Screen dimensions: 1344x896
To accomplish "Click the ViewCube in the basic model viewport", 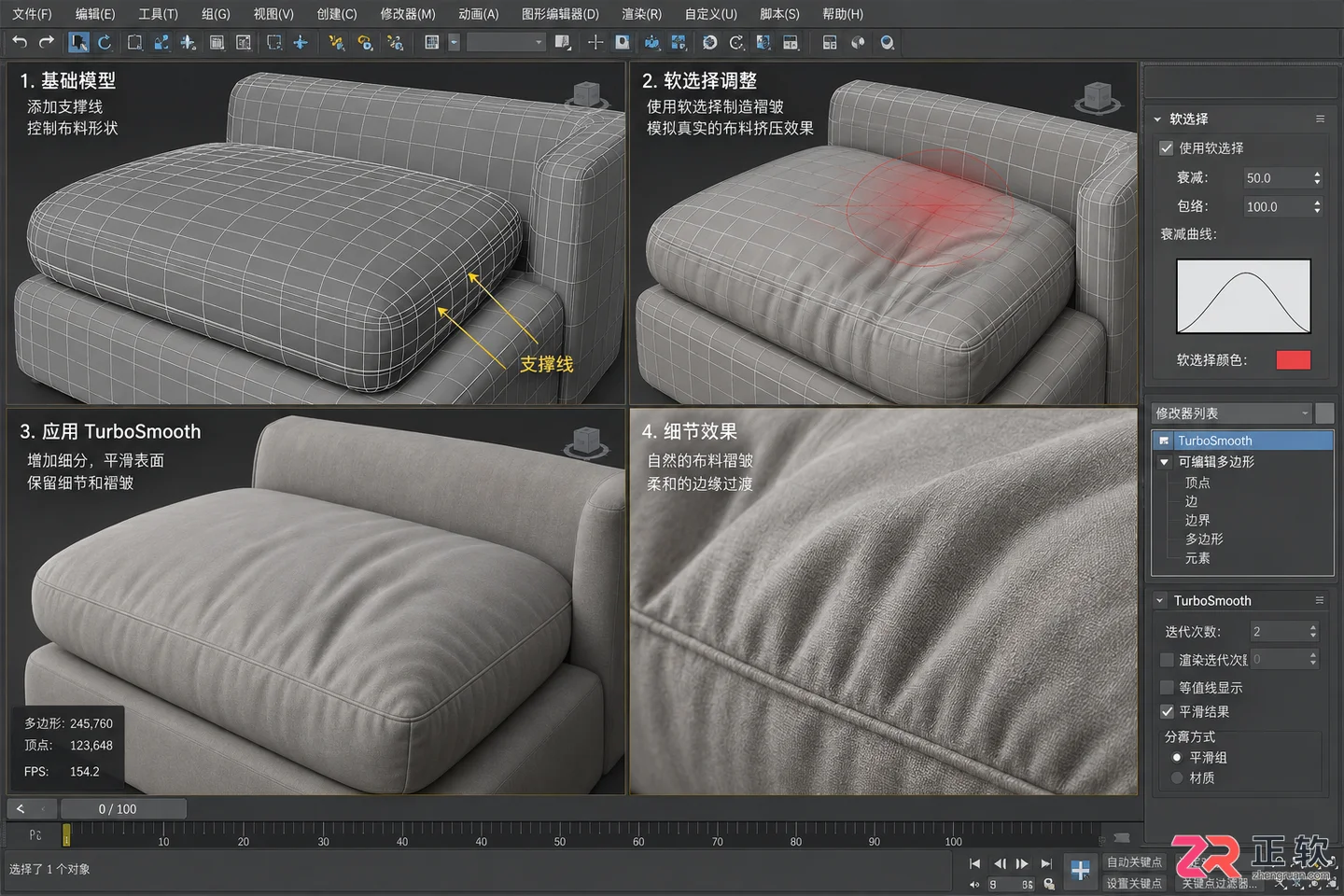I will 586,95.
